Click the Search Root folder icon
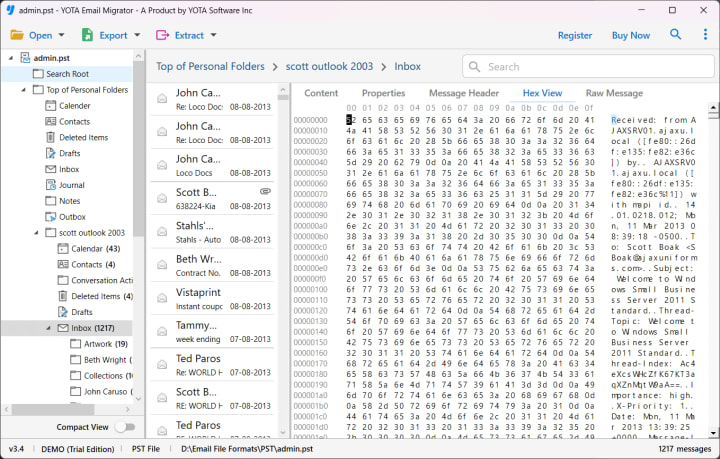The image size is (720, 459). coord(38,74)
